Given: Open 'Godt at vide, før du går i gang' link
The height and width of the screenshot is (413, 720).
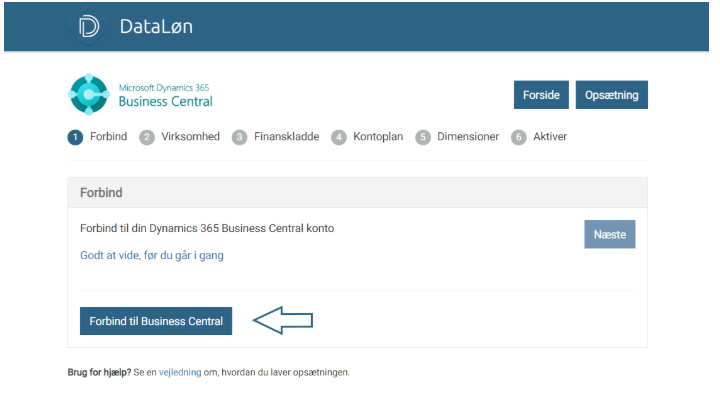Looking at the screenshot, I should pos(152,255).
